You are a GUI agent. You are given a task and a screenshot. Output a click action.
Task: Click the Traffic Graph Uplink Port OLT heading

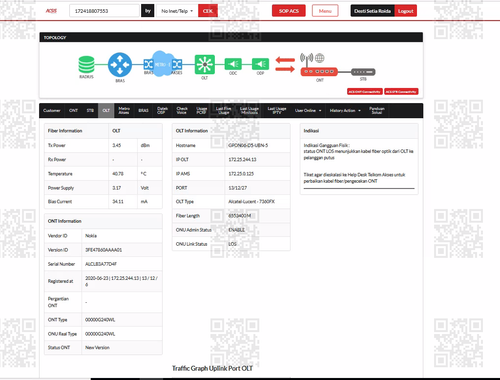(212, 368)
